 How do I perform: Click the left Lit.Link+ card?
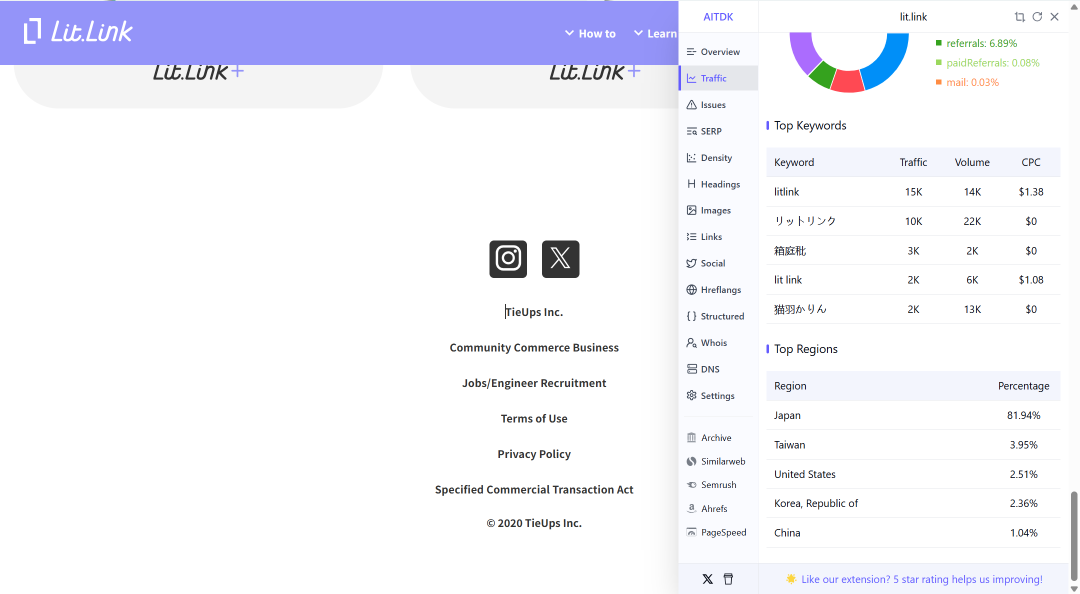click(198, 85)
